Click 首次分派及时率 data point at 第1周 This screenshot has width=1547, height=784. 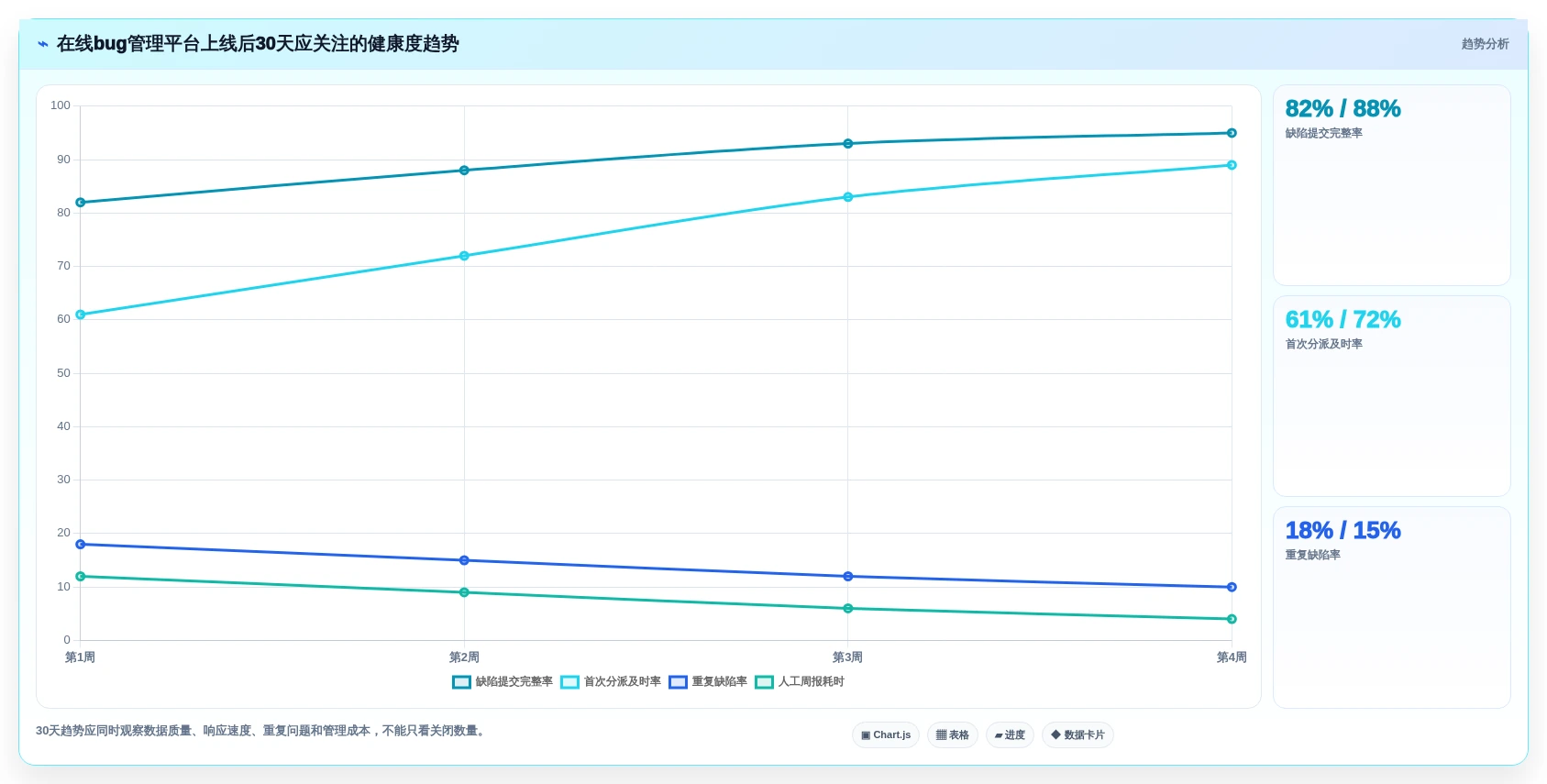click(81, 315)
